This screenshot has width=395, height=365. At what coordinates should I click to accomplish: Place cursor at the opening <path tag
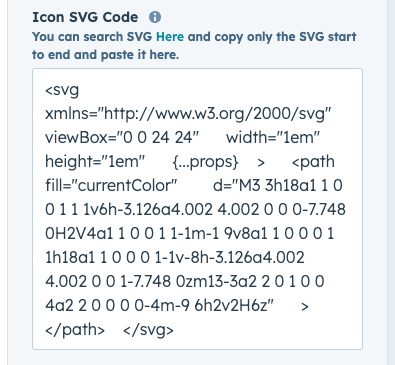(x=313, y=162)
